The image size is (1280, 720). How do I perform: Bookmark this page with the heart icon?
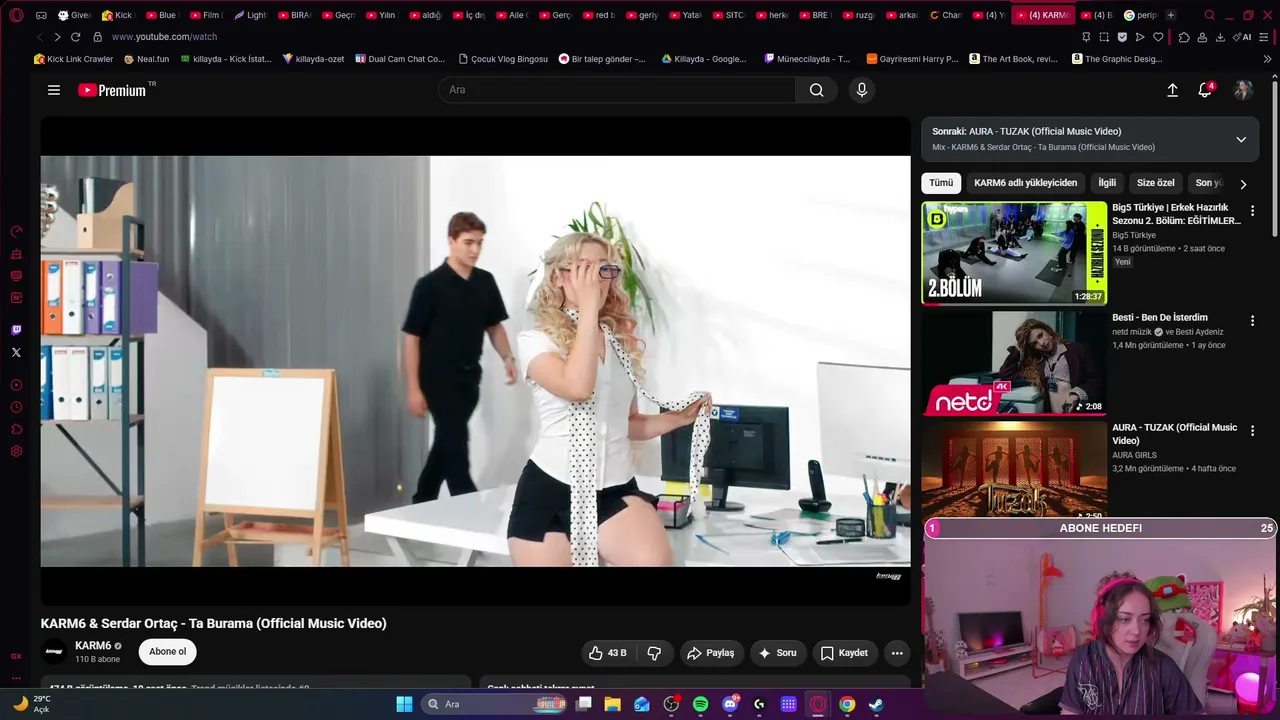click(1158, 37)
